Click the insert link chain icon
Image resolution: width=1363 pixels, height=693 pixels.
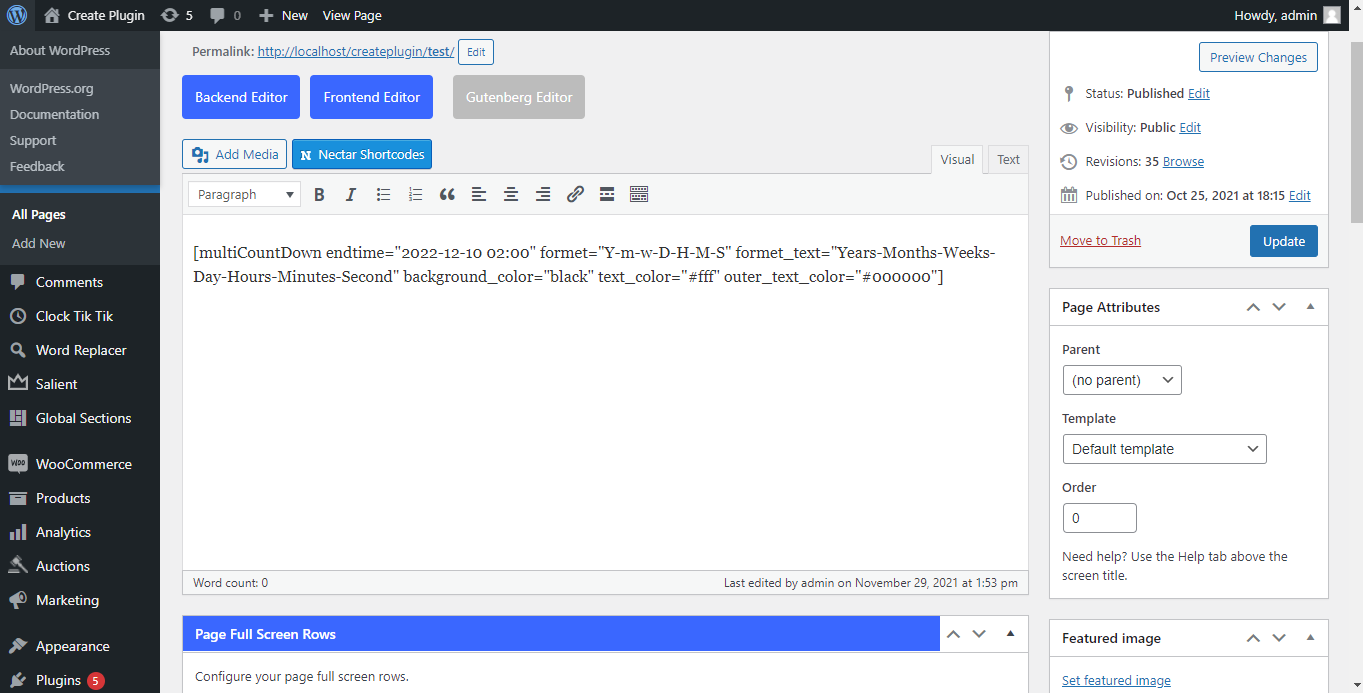[575, 195]
